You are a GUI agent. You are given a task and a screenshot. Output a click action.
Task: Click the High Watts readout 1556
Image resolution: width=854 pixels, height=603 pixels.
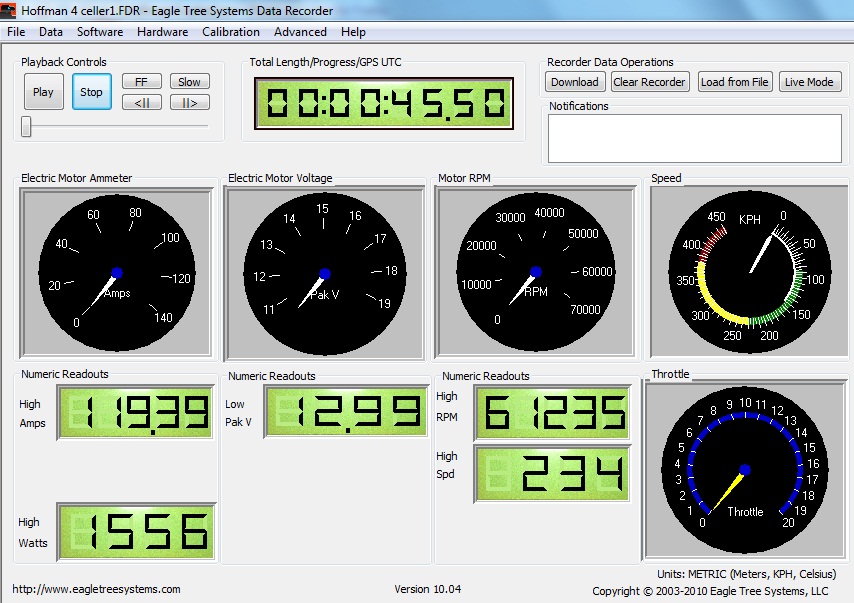tap(136, 532)
